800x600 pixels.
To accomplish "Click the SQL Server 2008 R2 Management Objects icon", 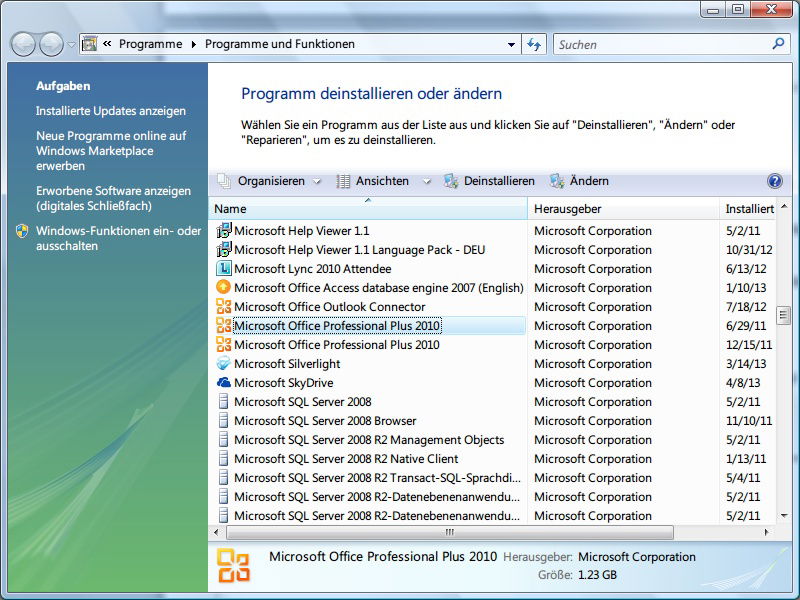I will (223, 439).
